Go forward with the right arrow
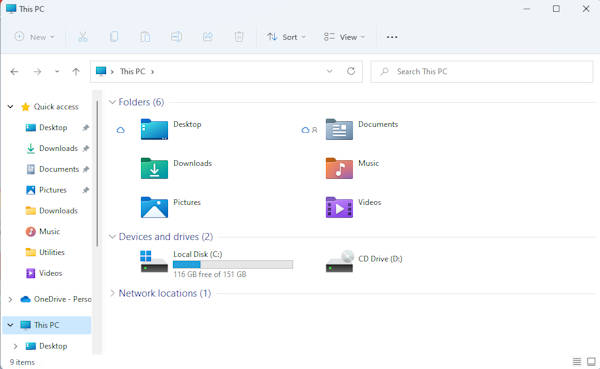This screenshot has width=600, height=369. tap(37, 72)
